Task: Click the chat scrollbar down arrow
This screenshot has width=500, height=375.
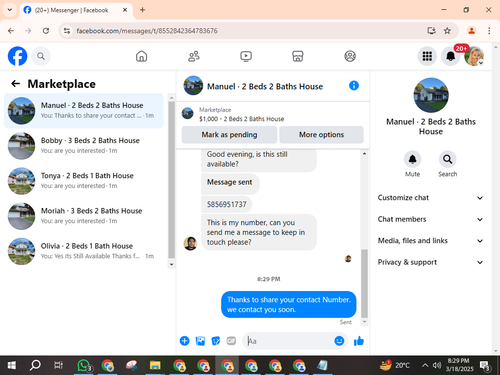Action: 364,322
